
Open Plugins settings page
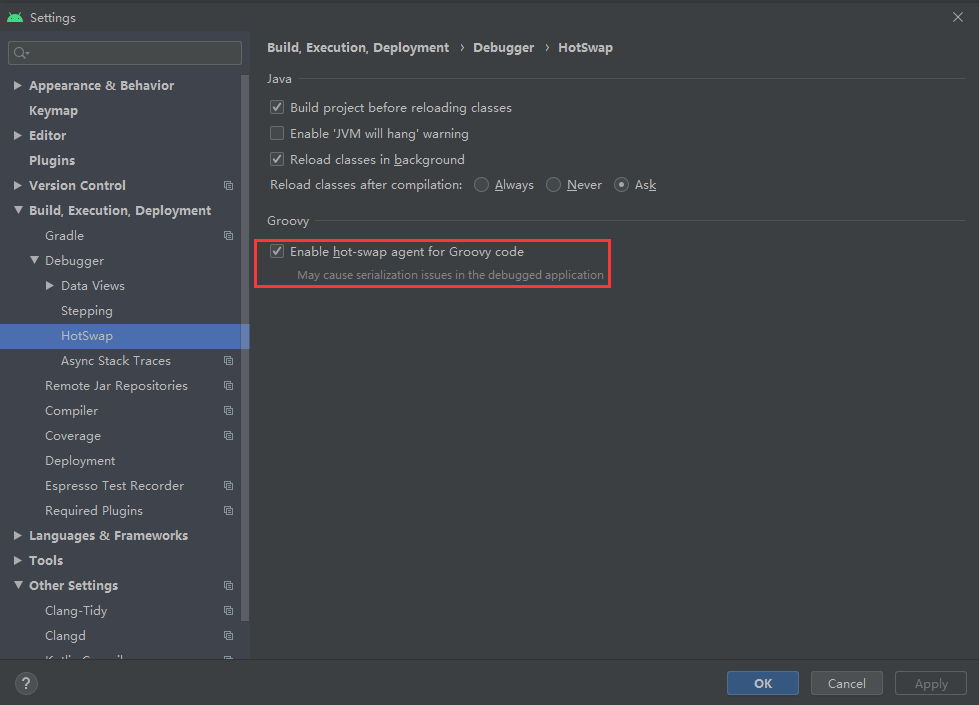[52, 160]
